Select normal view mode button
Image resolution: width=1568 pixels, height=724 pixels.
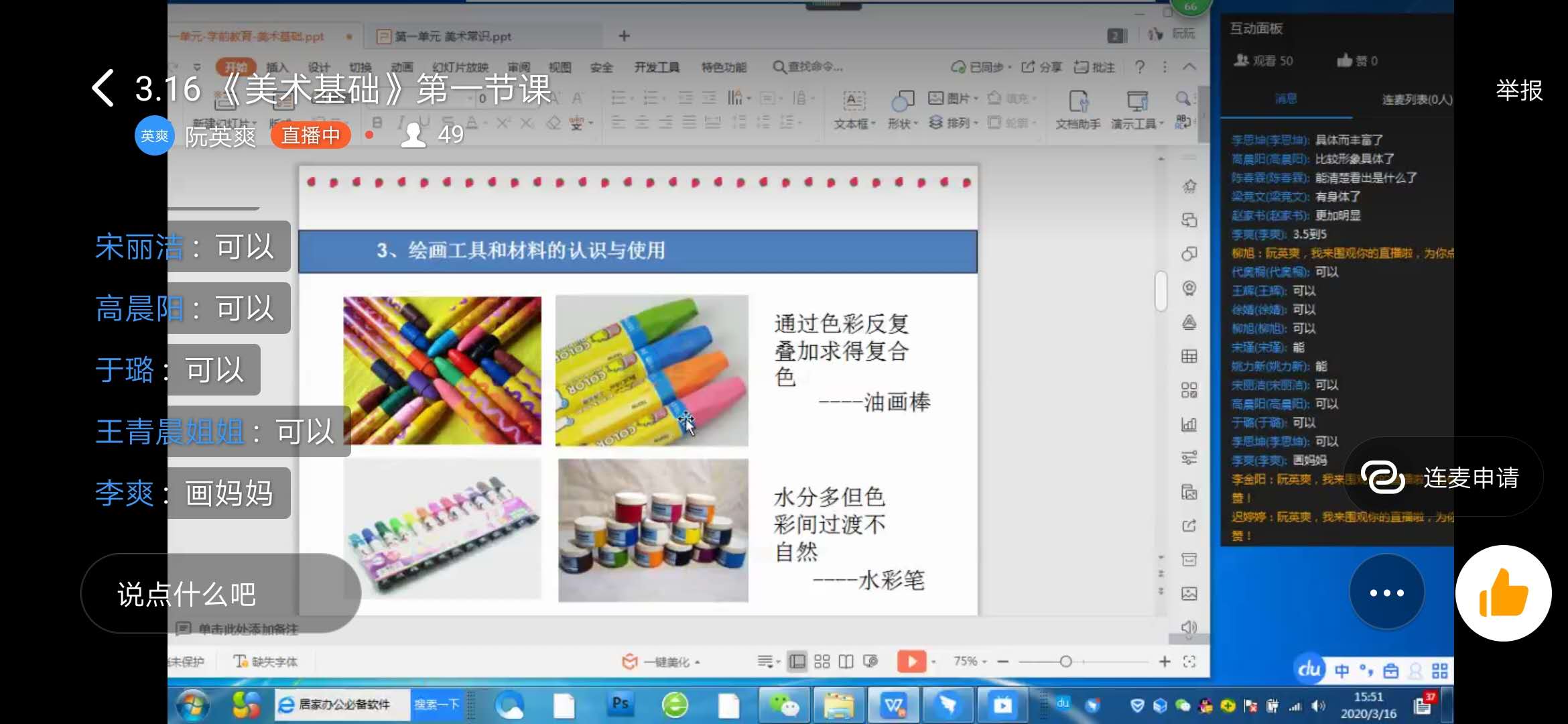tap(797, 662)
